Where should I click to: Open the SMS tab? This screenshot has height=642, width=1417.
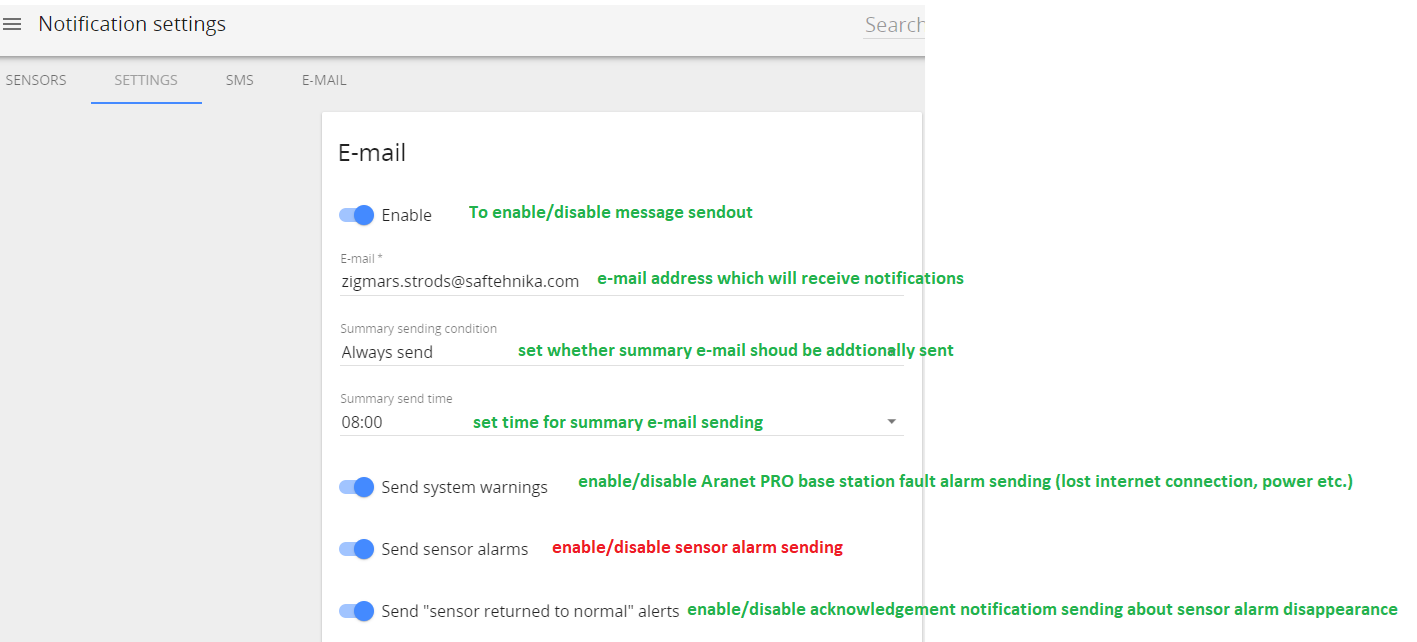(240, 80)
